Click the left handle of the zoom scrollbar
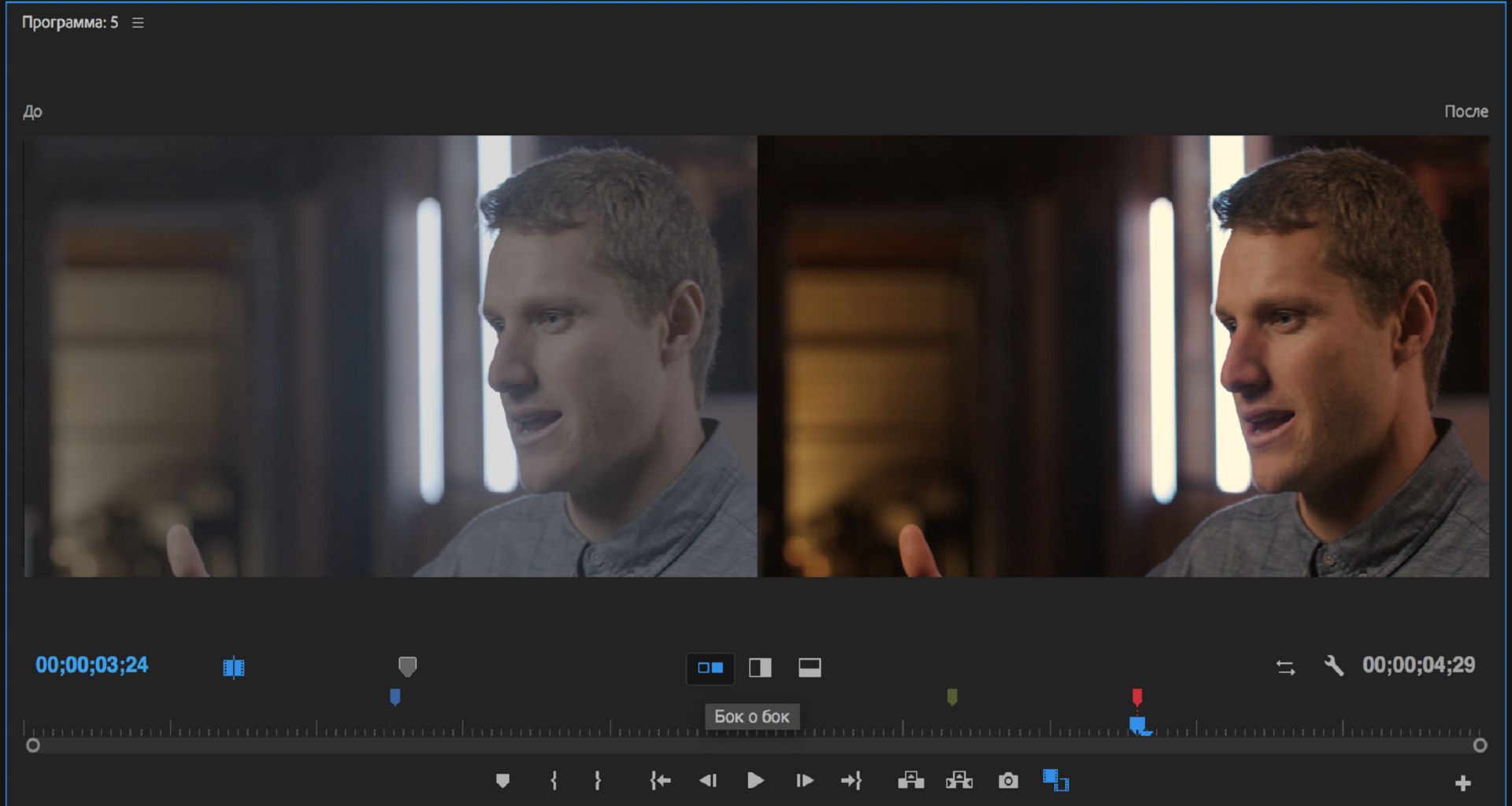 pyautogui.click(x=33, y=745)
